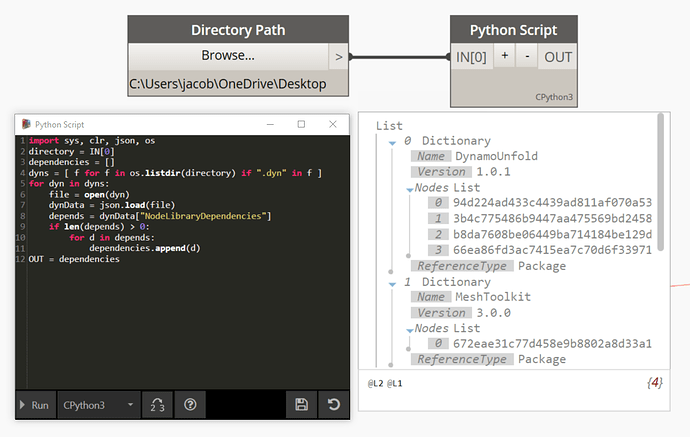690x437 pixels.
Task: Click the version value 3.0.0
Action: coord(493,313)
